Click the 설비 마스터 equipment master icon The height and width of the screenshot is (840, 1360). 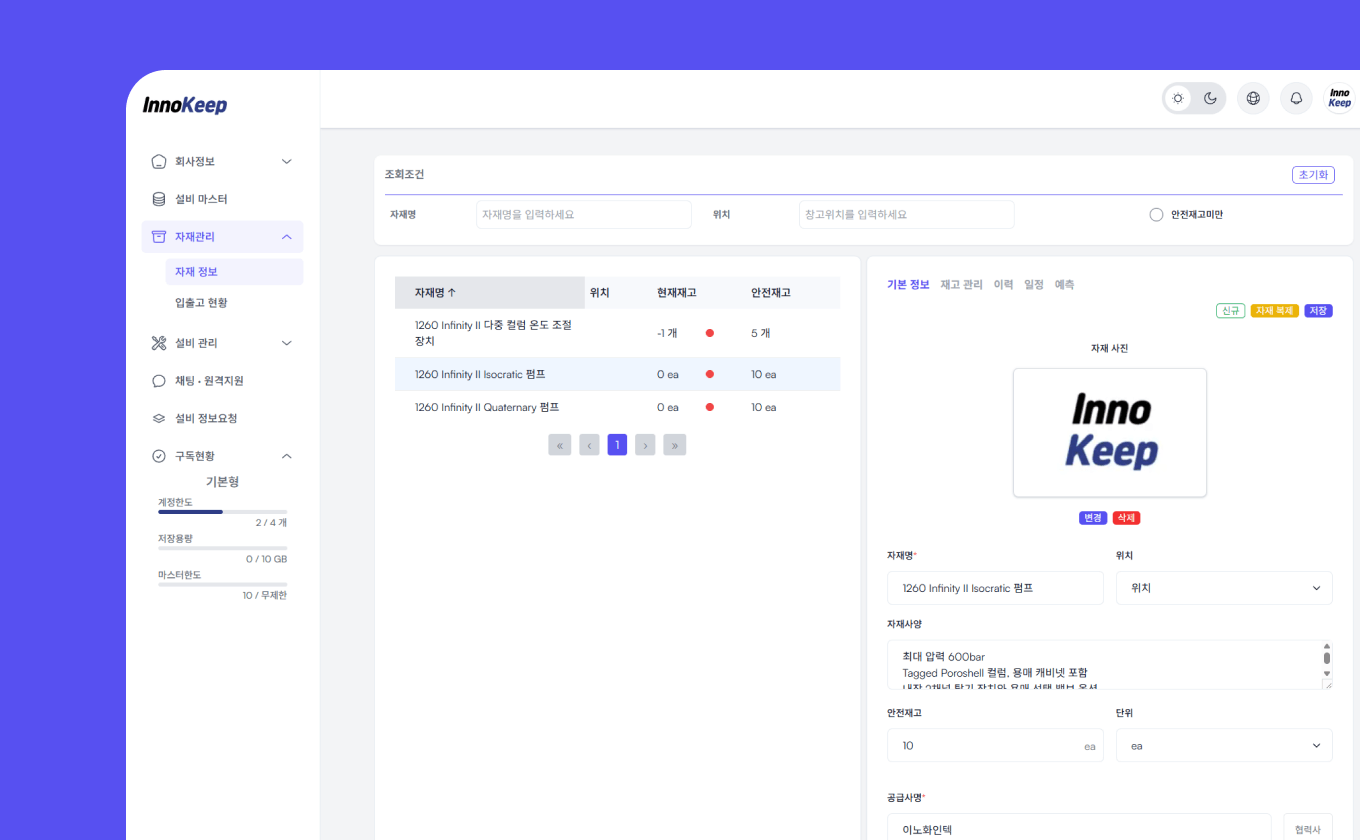click(159, 198)
